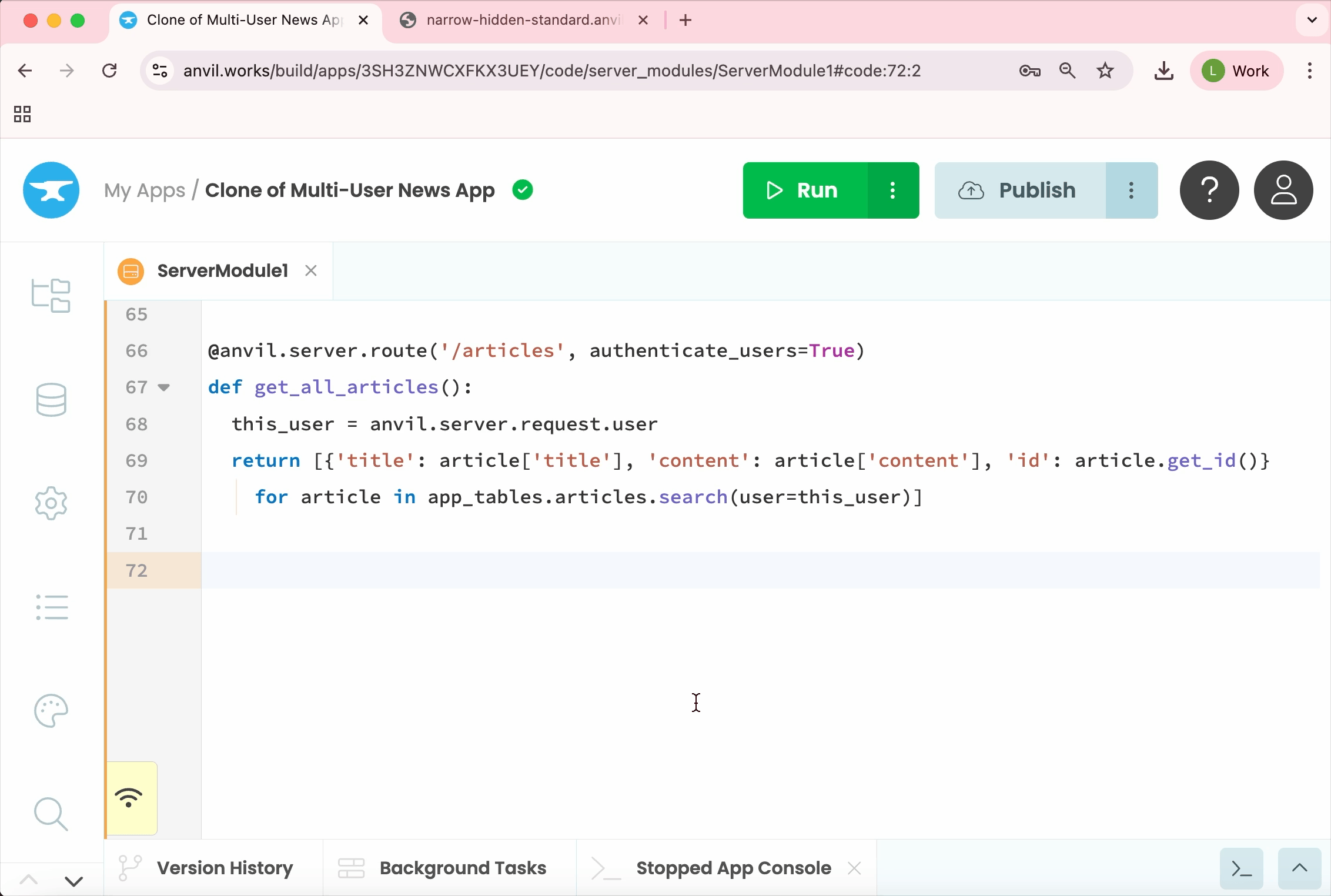1331x896 pixels.
Task: Open the apps grid in bookmarks bar
Action: point(22,114)
